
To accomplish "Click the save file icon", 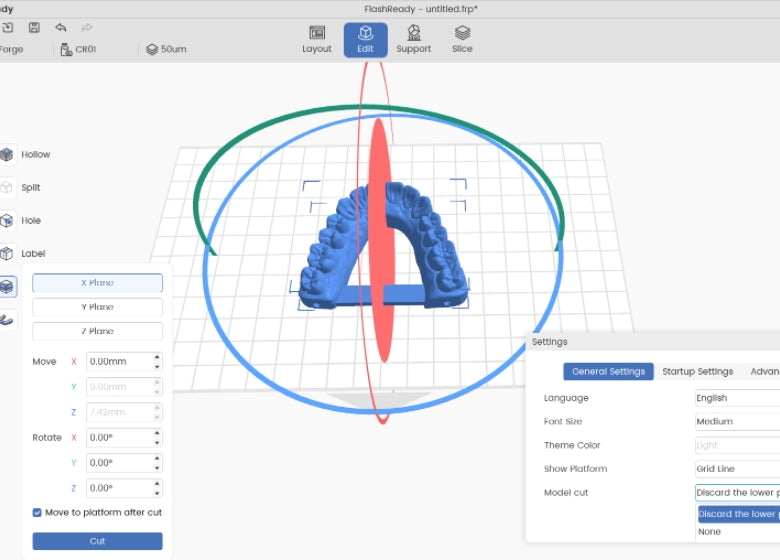I will pyautogui.click(x=34, y=27).
